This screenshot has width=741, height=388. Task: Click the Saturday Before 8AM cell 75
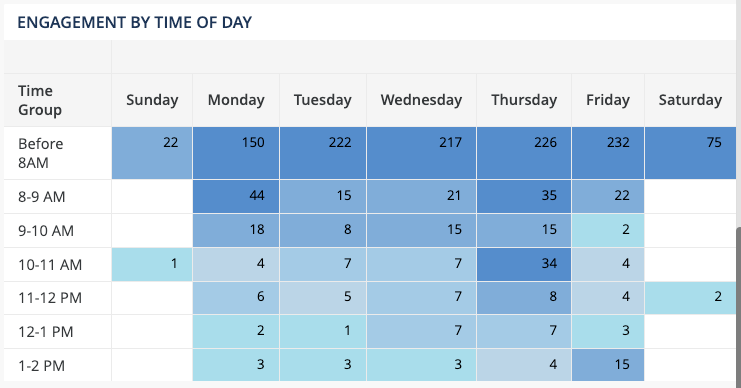(x=690, y=153)
